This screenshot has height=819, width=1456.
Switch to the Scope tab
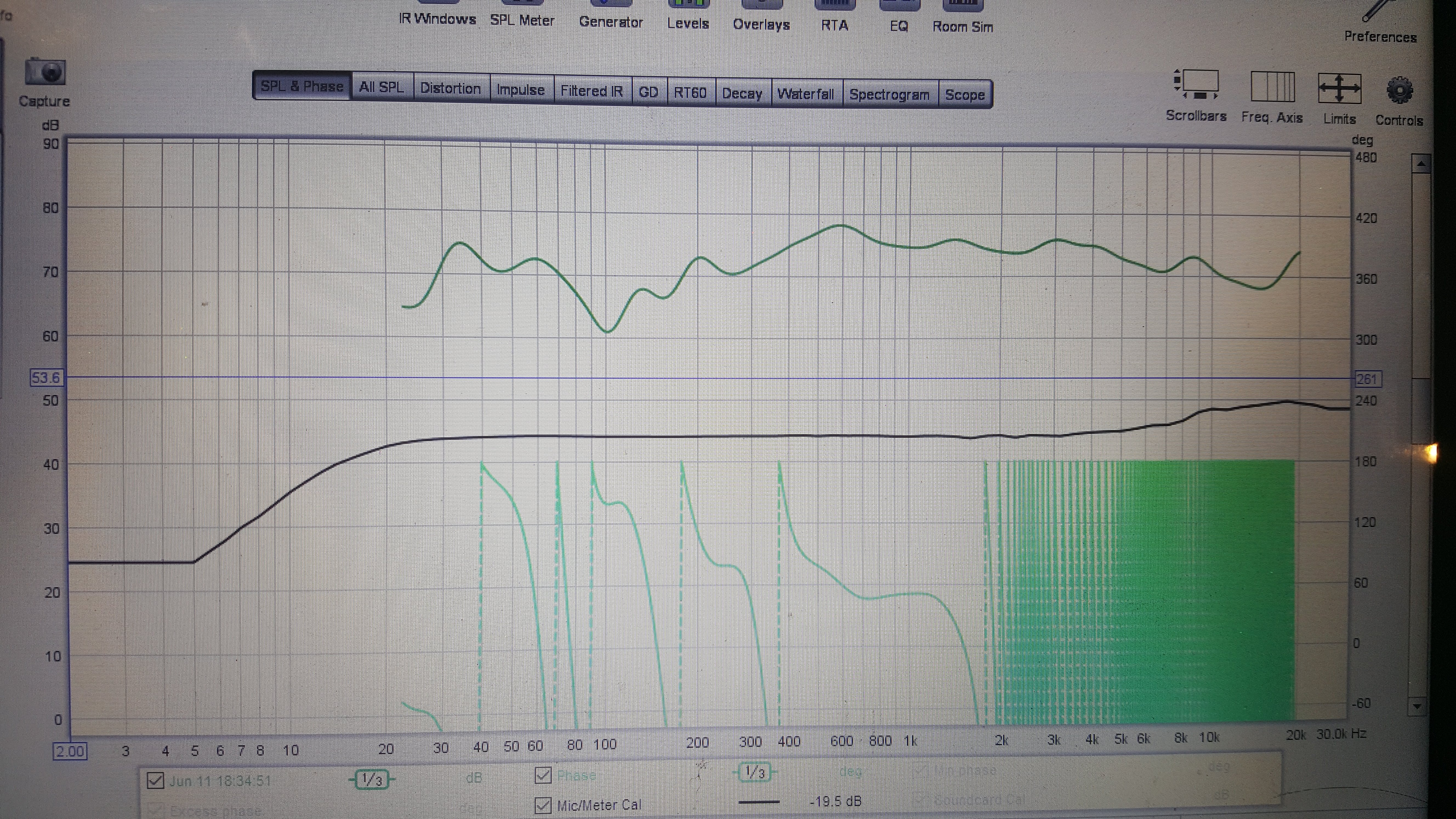(x=965, y=95)
